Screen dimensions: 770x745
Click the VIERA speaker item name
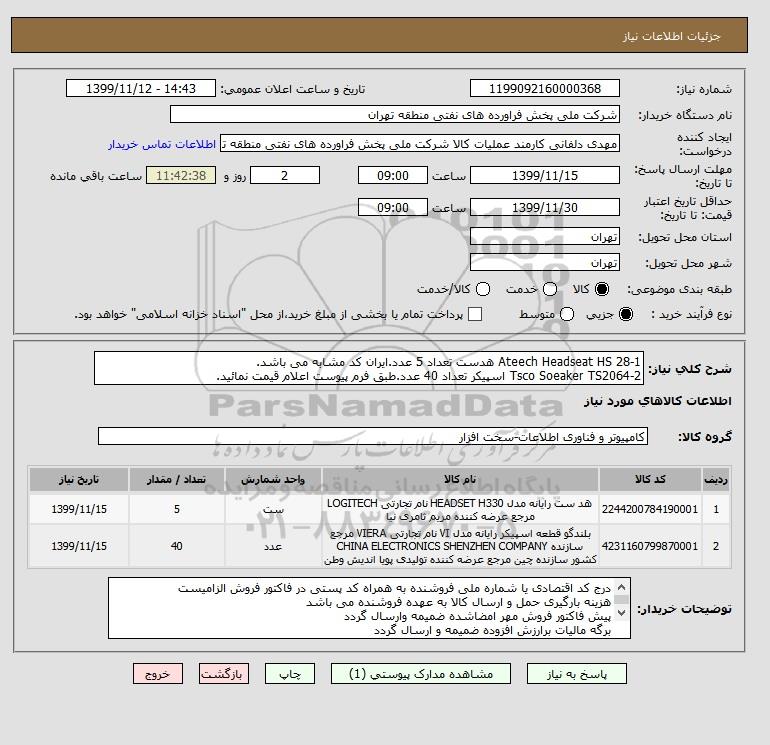pos(460,546)
